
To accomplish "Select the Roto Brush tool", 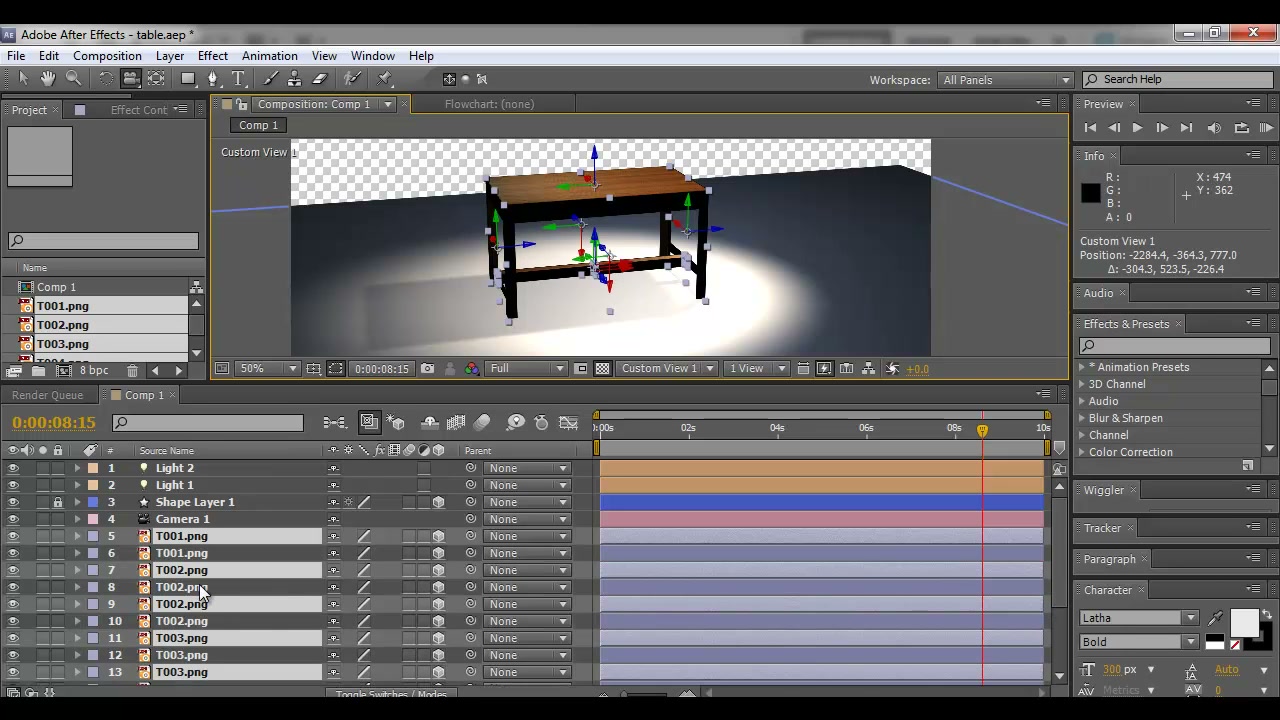I will coord(353,79).
